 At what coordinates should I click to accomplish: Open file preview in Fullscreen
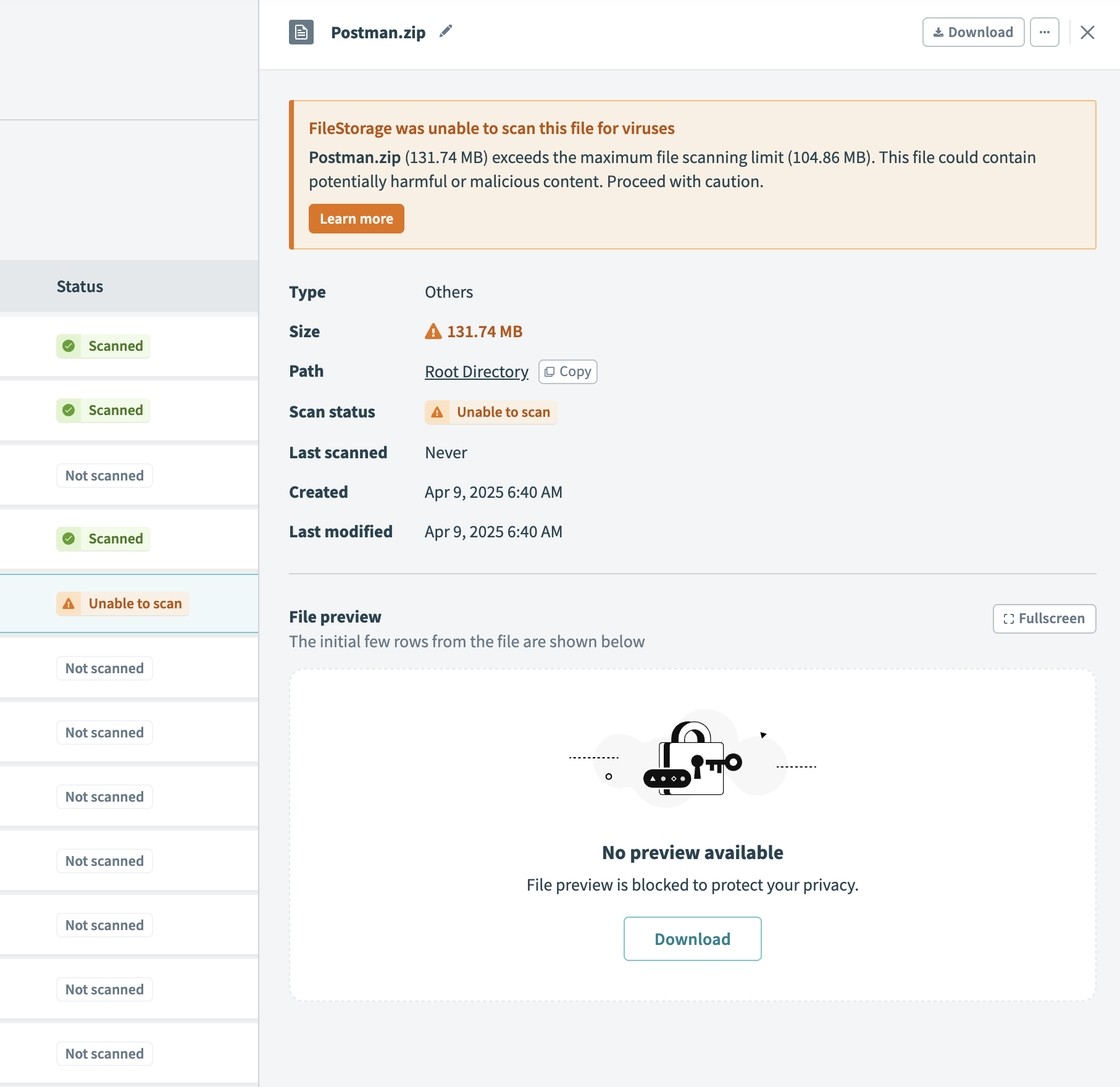[x=1044, y=619]
